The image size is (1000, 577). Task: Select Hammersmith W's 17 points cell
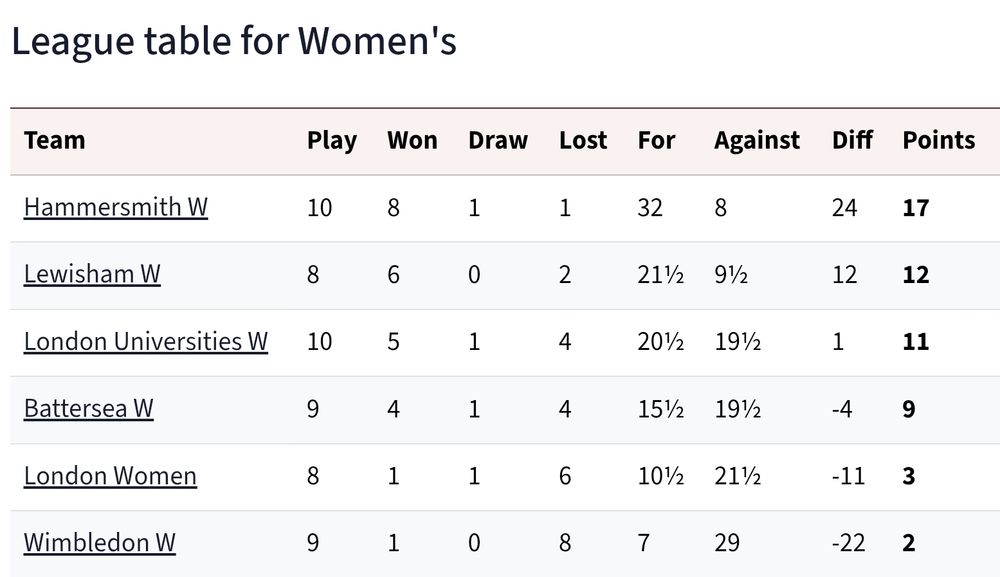pos(916,208)
